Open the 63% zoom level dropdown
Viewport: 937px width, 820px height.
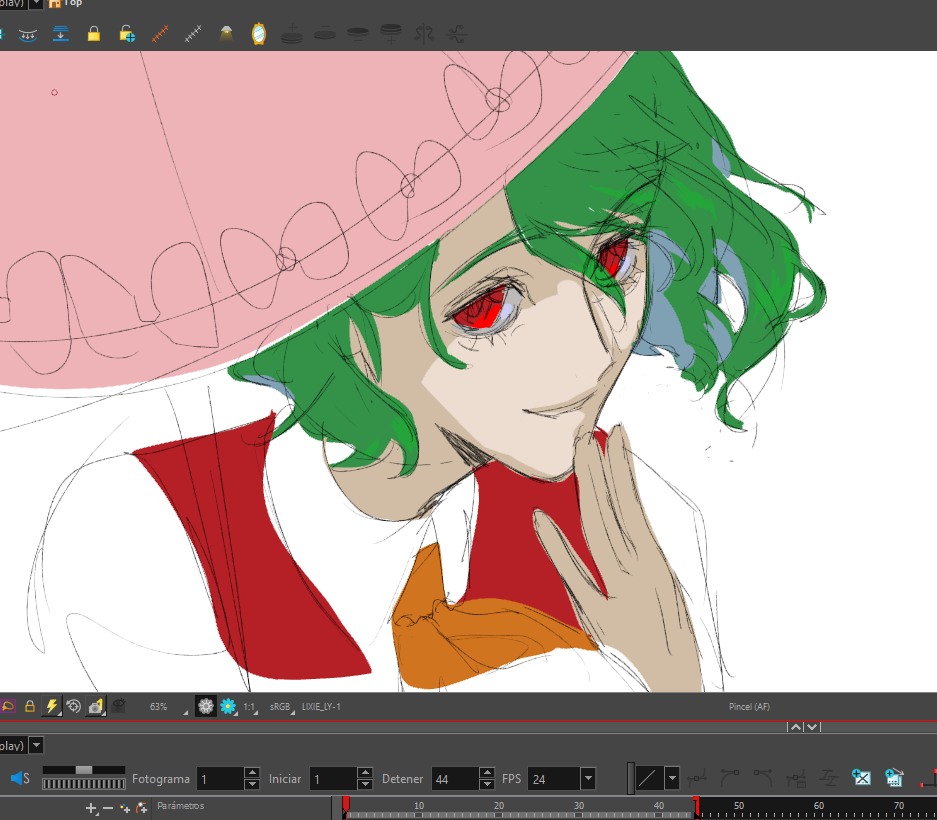pyautogui.click(x=160, y=707)
